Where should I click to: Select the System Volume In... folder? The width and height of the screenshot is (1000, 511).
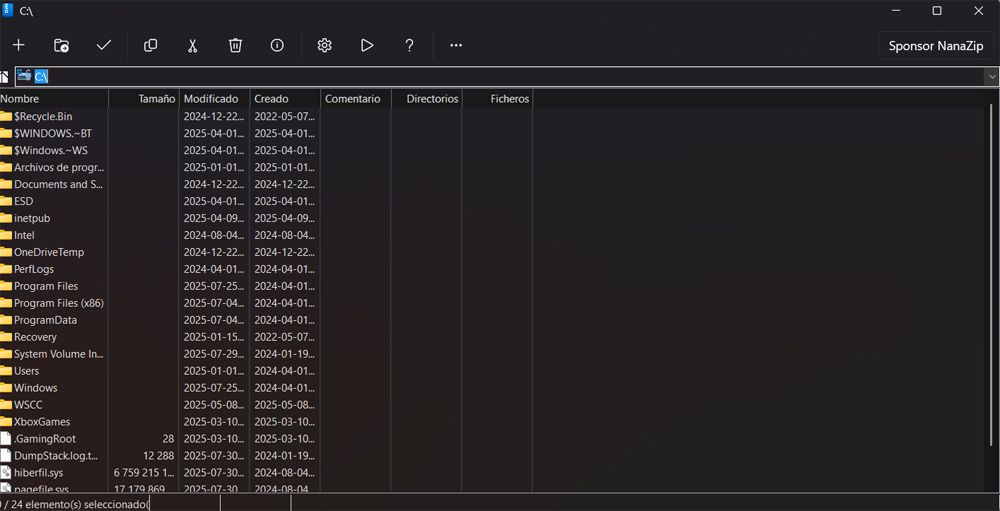point(59,353)
